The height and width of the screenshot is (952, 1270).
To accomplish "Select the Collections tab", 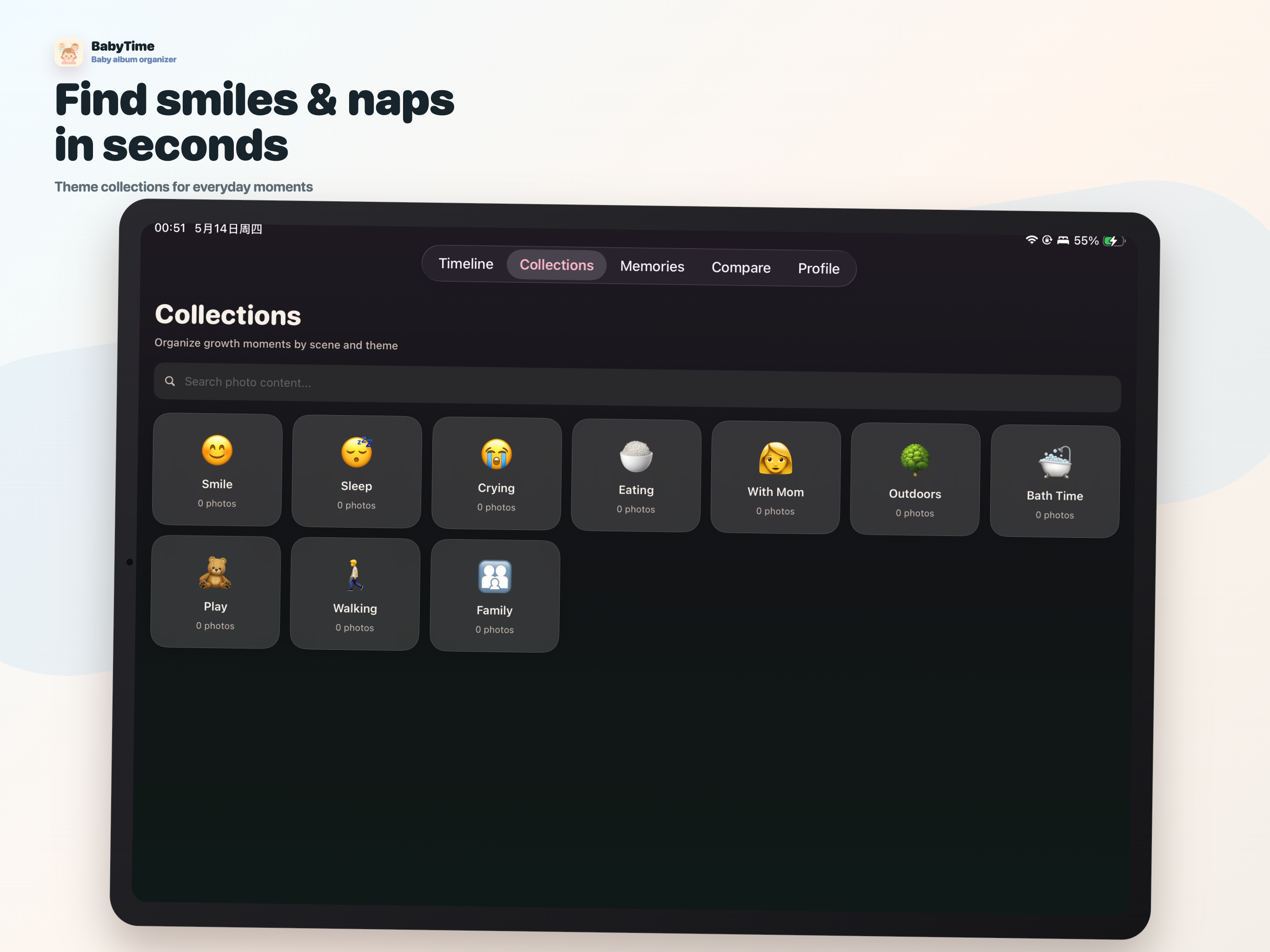I will (556, 264).
